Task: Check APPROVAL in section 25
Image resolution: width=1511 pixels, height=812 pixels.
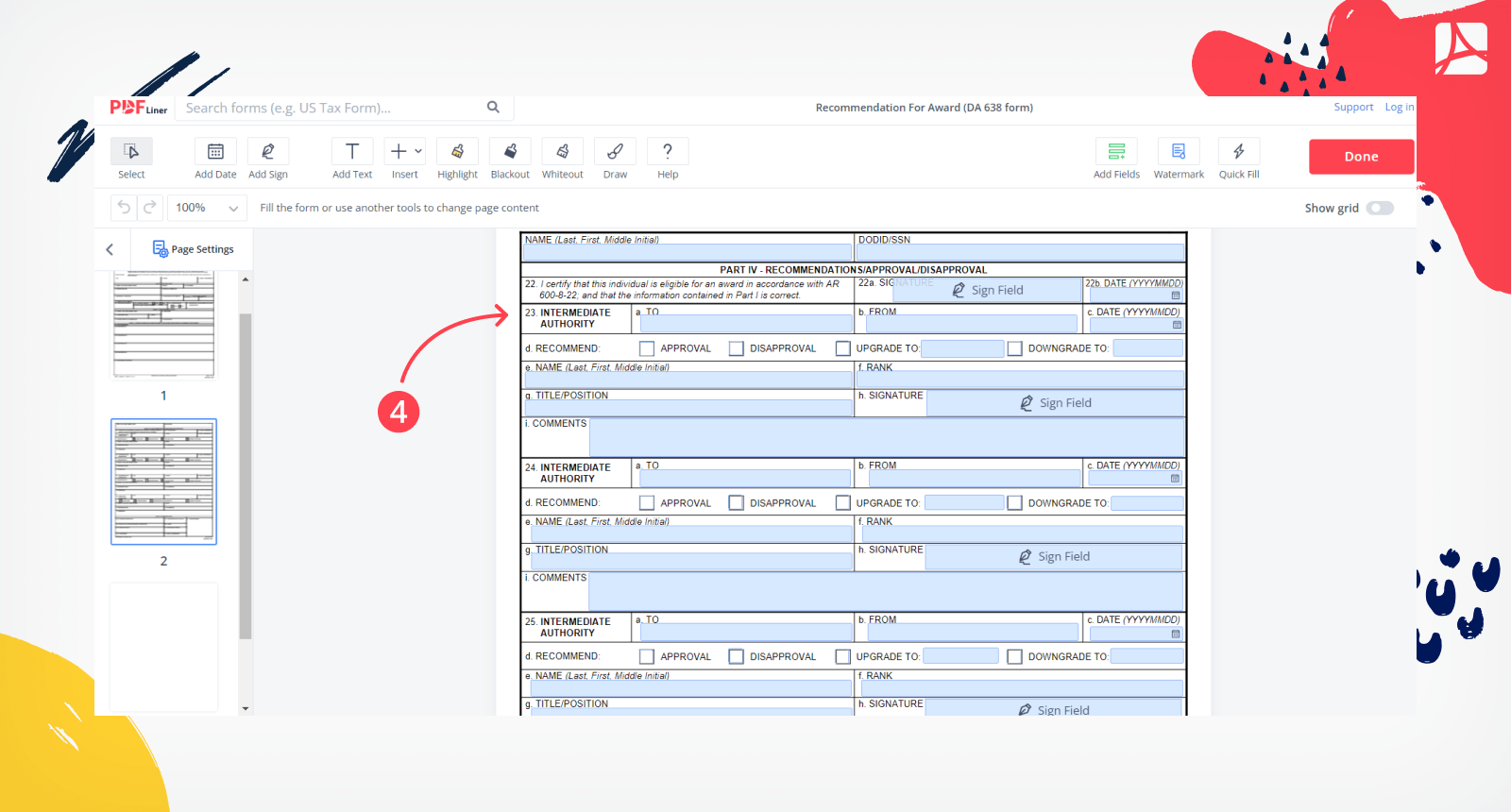Action: [x=647, y=656]
